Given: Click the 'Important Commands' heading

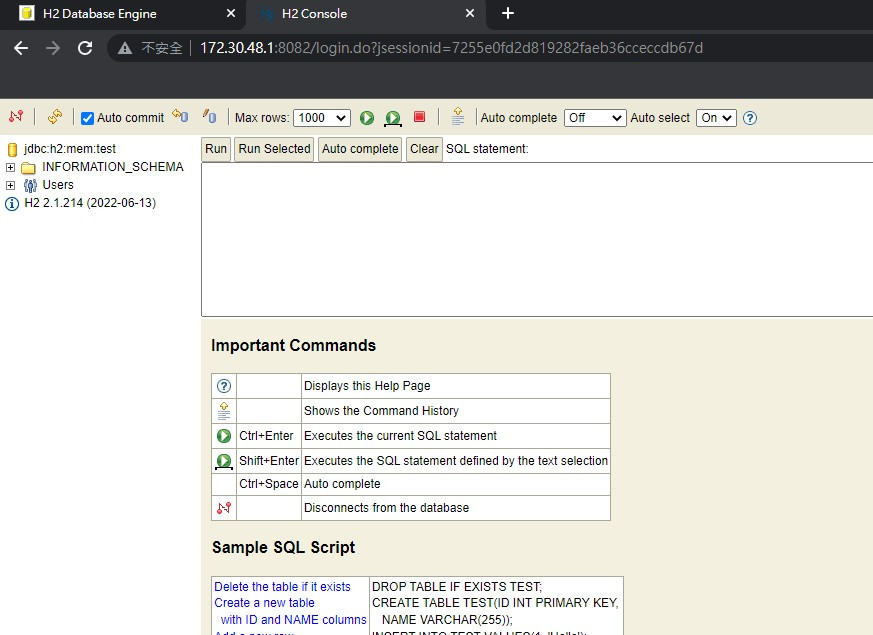Looking at the screenshot, I should pos(293,345).
